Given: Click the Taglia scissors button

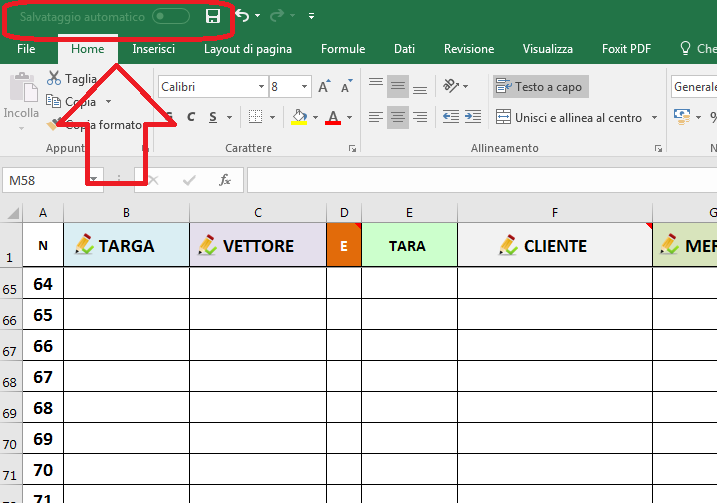Looking at the screenshot, I should [72, 79].
